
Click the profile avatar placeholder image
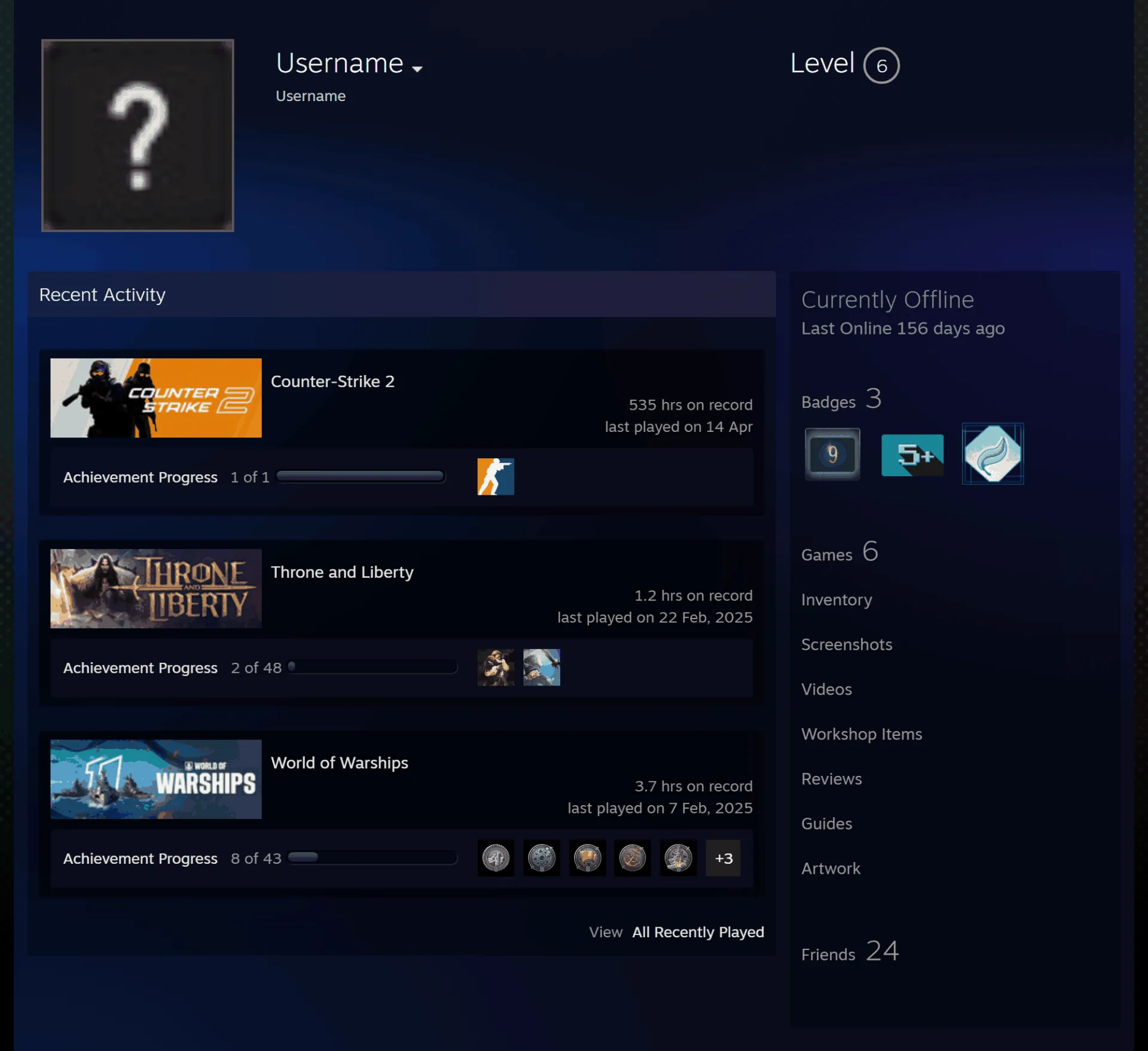pyautogui.click(x=138, y=135)
